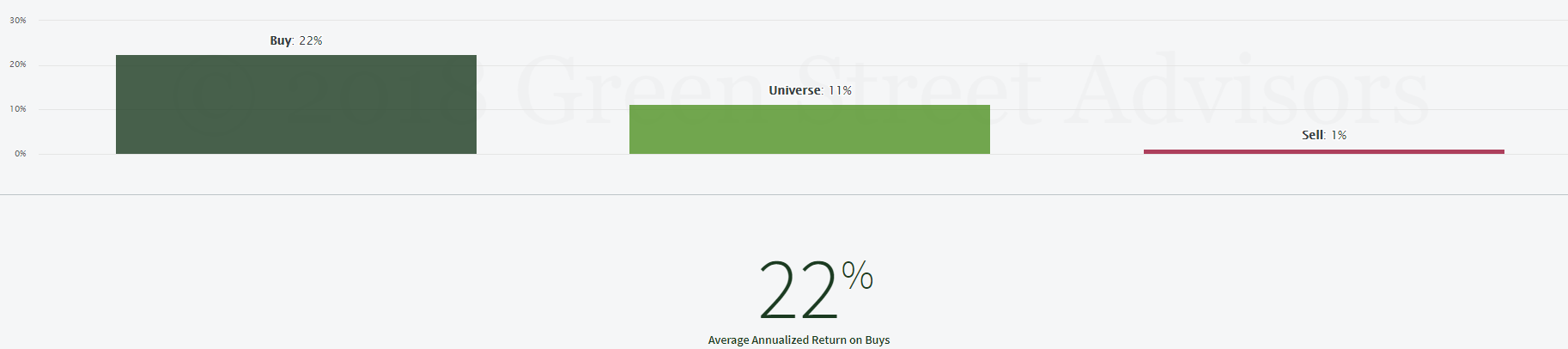Click the 30% y-axis tick label
Image resolution: width=1568 pixels, height=349 pixels.
pyautogui.click(x=18, y=20)
